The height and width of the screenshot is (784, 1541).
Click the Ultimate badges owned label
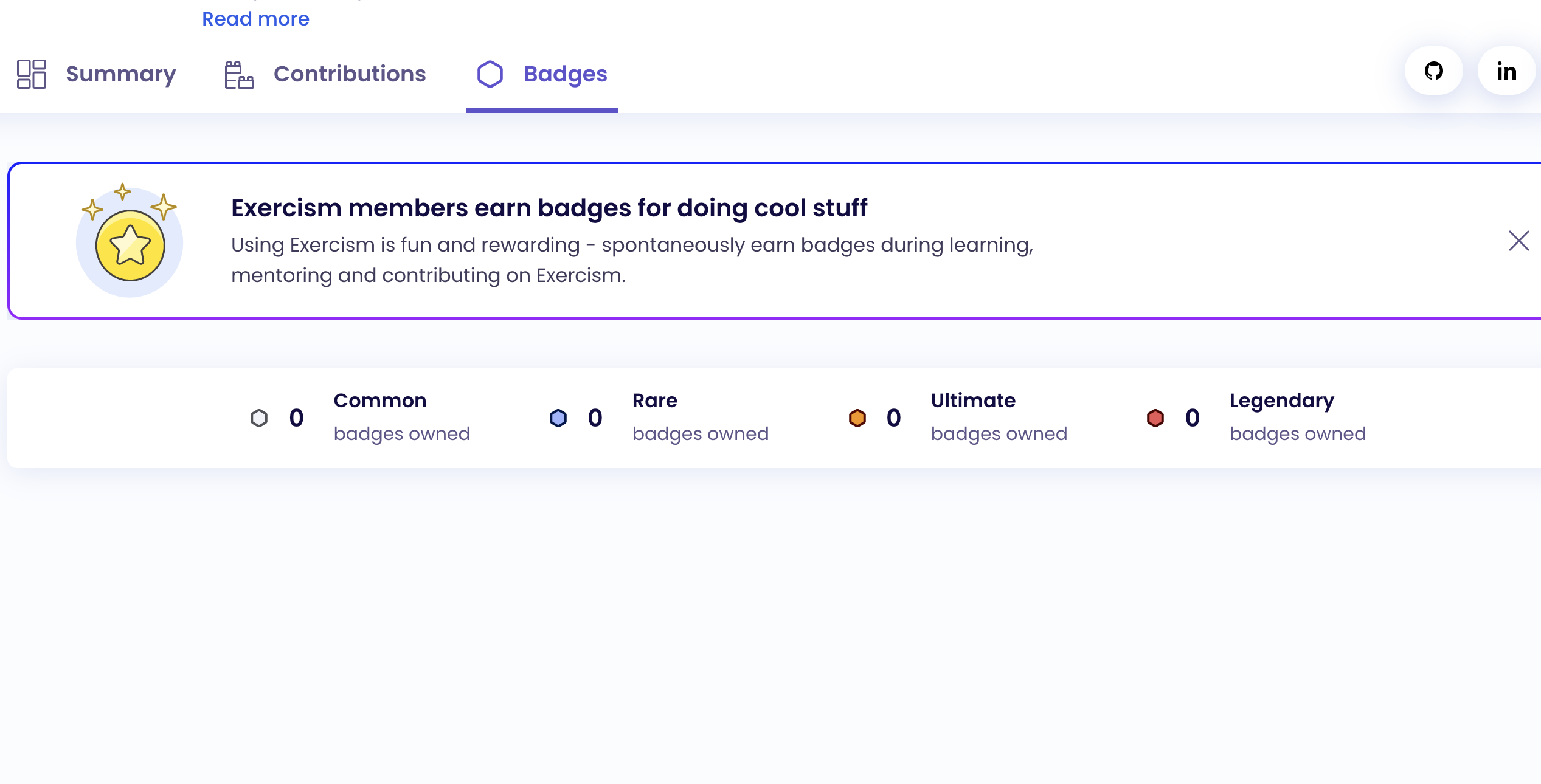coord(999,433)
